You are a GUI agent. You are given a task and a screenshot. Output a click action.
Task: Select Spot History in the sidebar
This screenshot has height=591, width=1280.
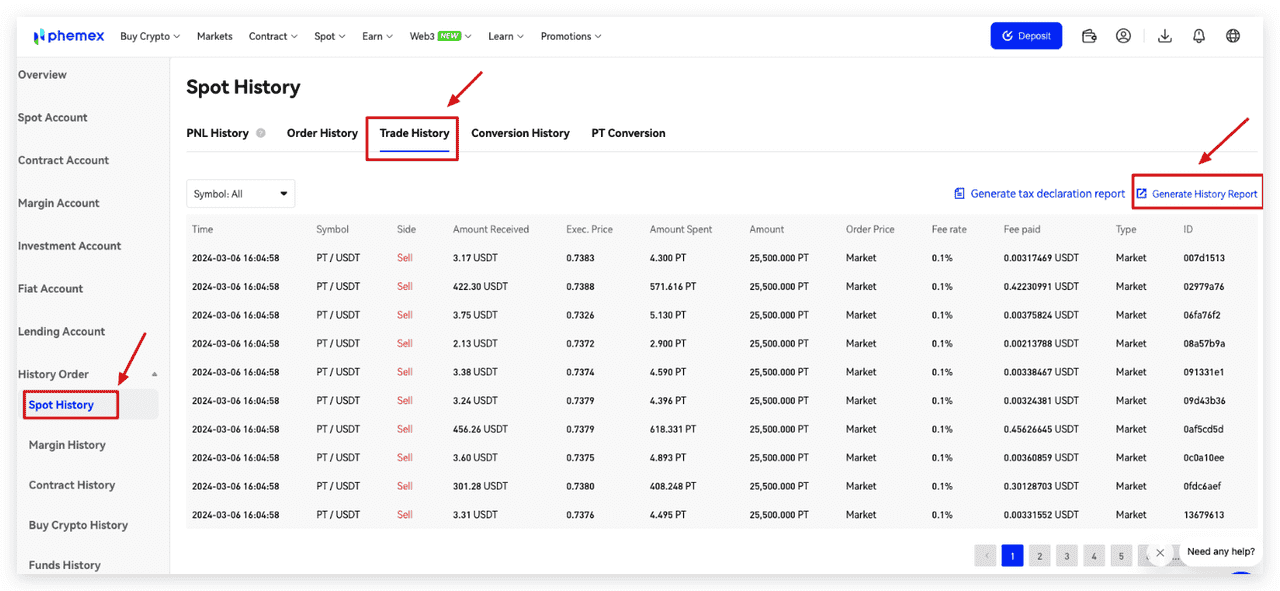[61, 405]
